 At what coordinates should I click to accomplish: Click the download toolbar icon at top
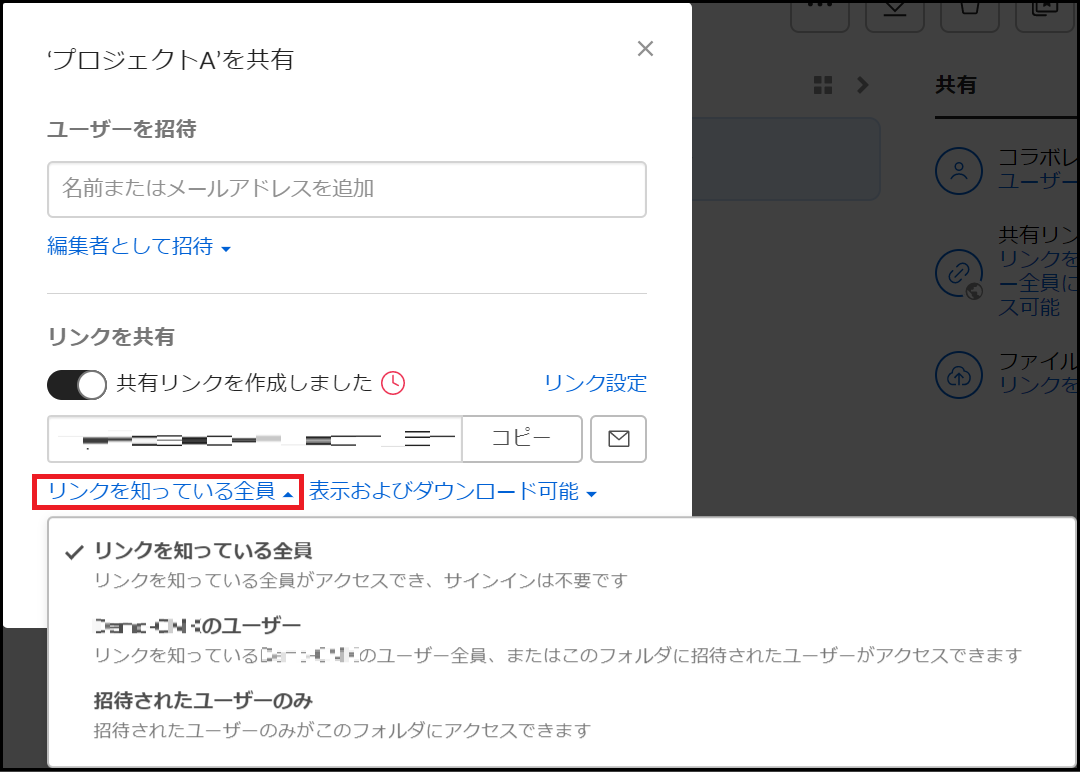[x=895, y=14]
